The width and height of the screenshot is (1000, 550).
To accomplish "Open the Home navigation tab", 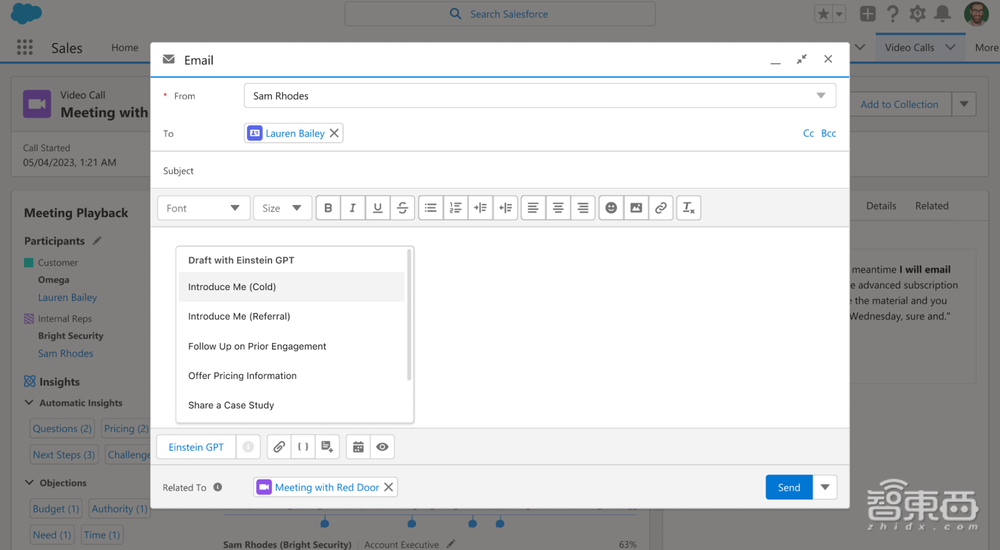I will tap(124, 47).
